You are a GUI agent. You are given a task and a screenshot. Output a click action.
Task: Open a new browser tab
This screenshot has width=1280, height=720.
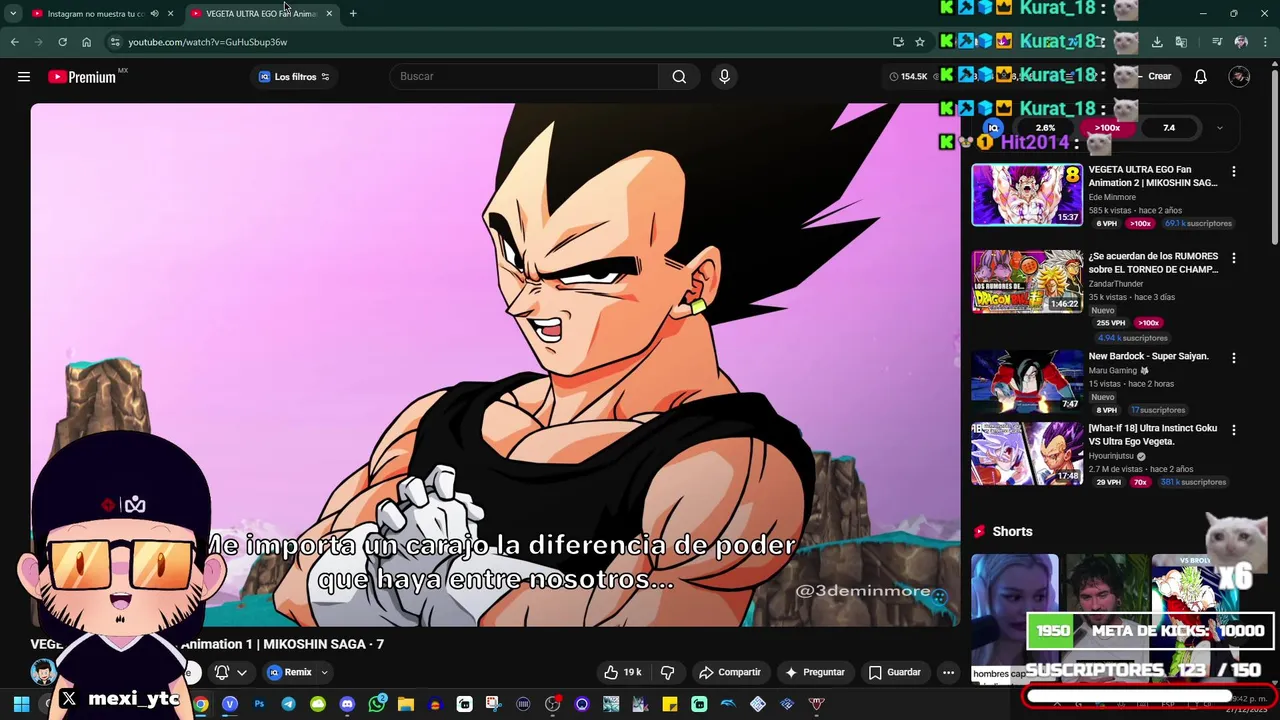click(x=353, y=14)
